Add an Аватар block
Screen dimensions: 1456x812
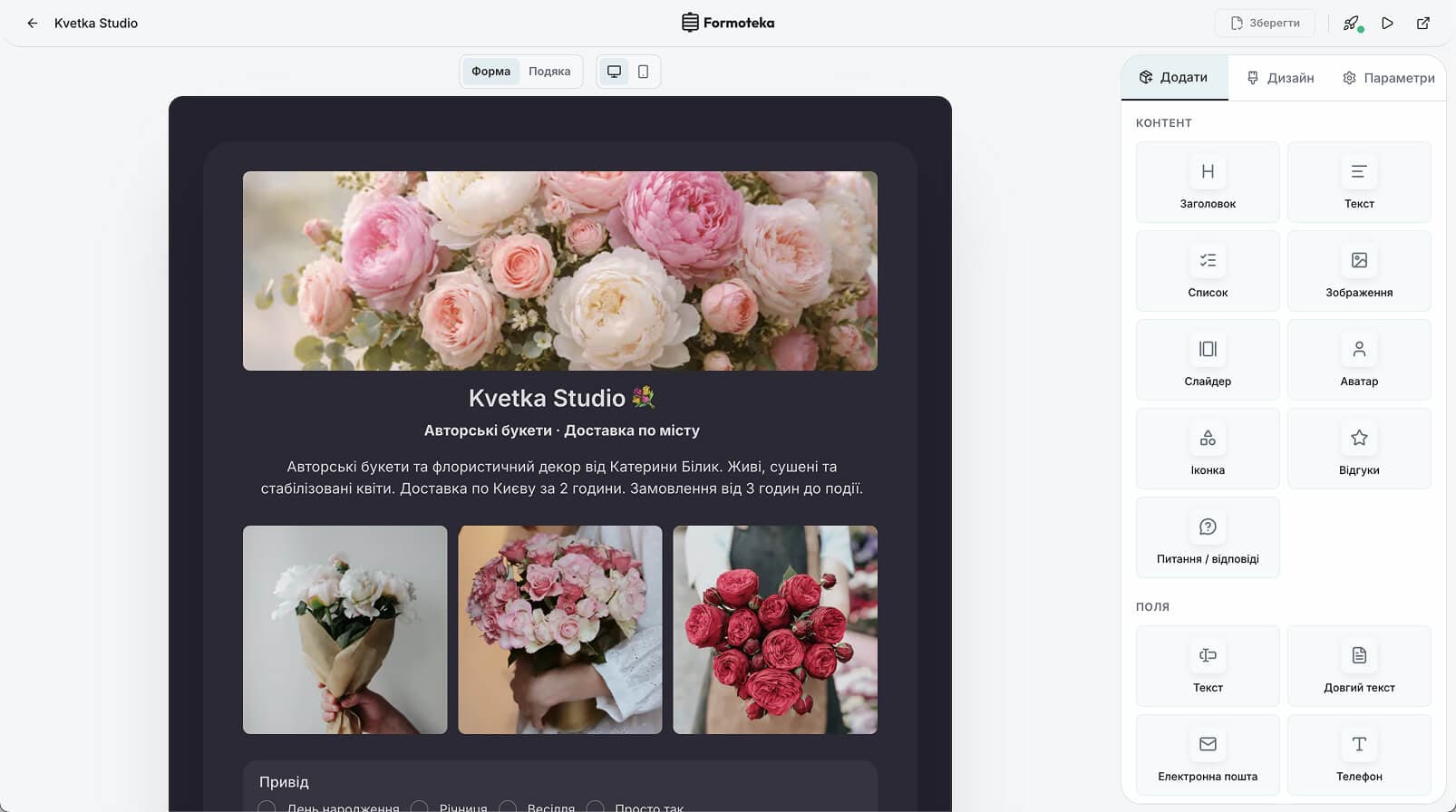coord(1359,360)
